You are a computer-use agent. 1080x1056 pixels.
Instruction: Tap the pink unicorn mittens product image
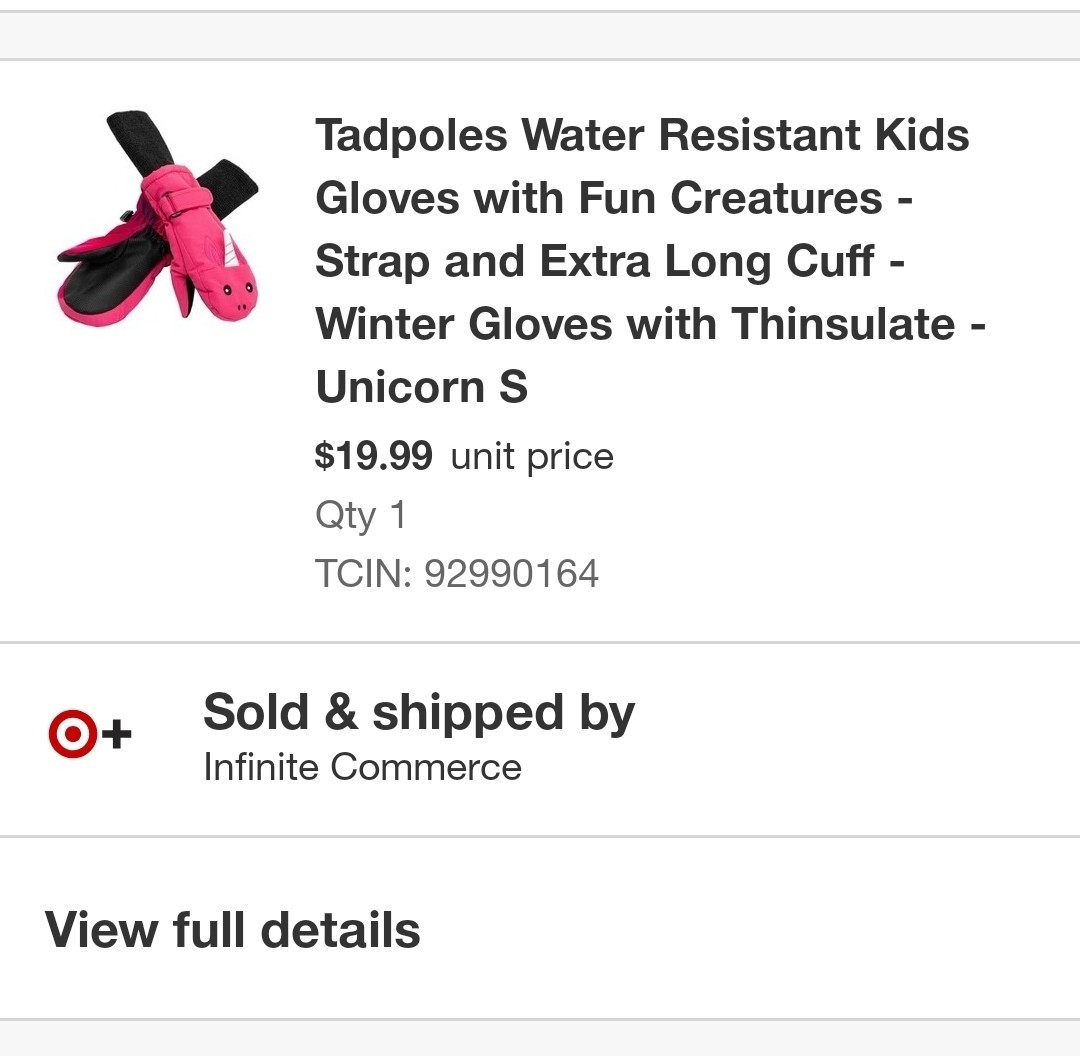click(x=158, y=220)
